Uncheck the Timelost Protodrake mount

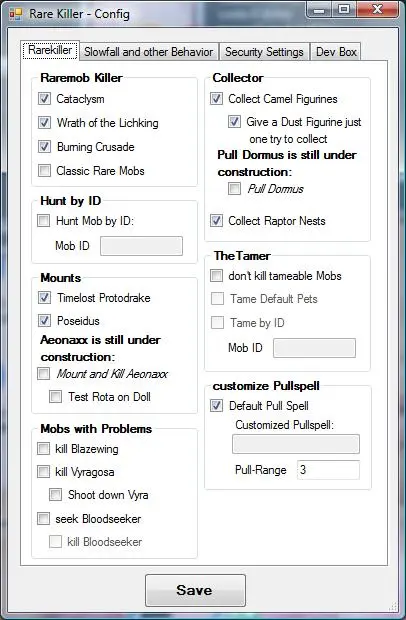(44, 297)
